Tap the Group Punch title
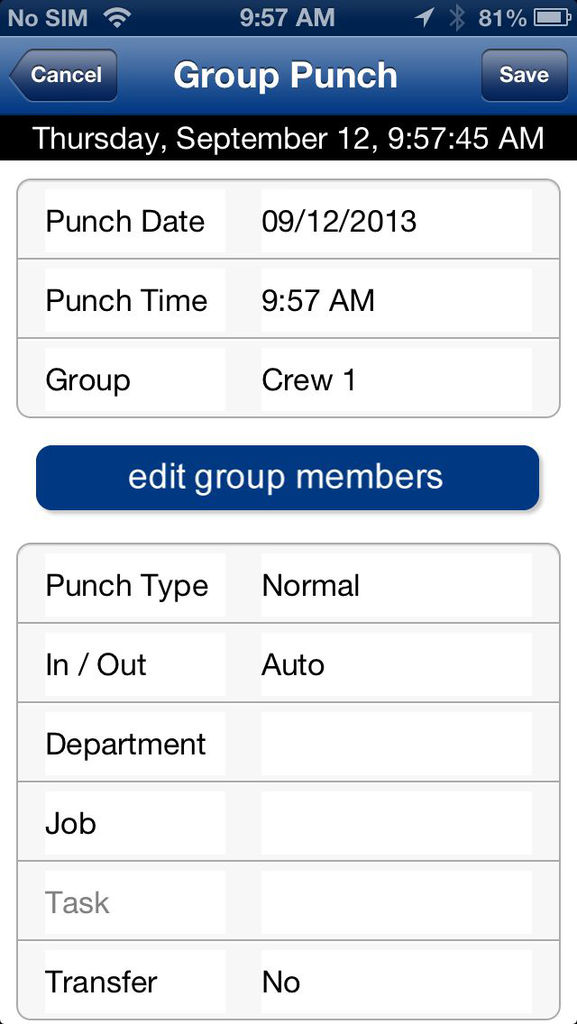Image resolution: width=577 pixels, height=1024 pixels. click(x=285, y=75)
